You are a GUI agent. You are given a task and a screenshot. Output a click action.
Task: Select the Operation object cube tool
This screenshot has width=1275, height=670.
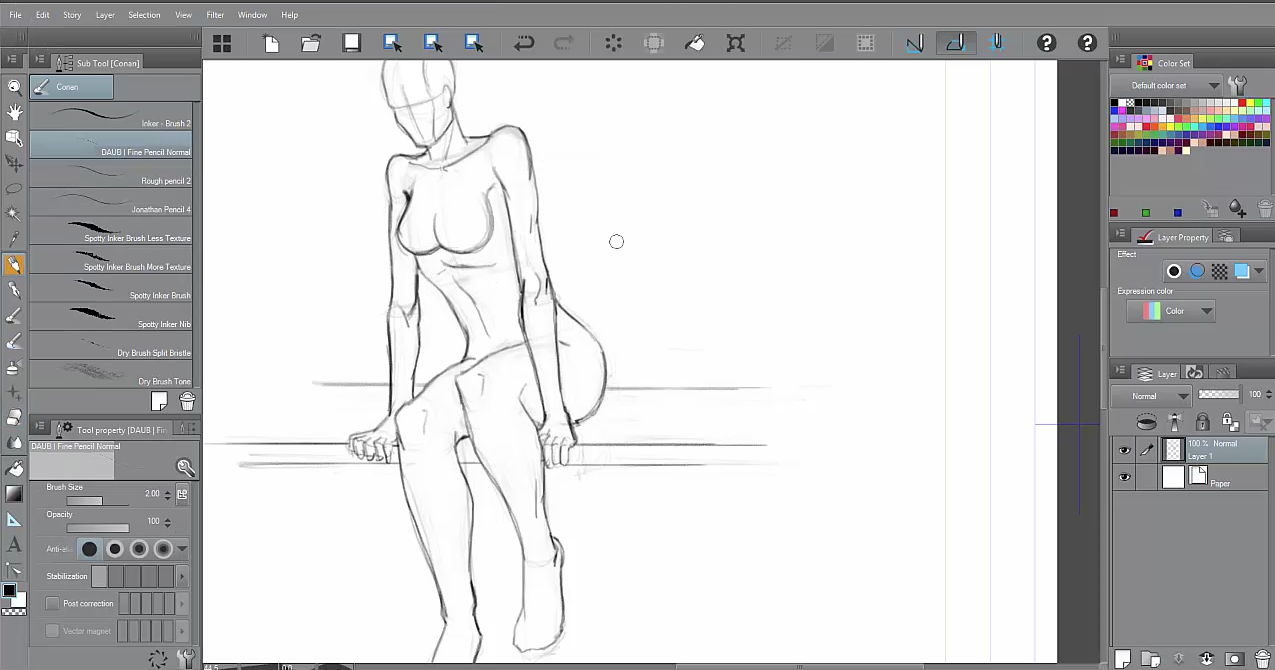pos(14,138)
